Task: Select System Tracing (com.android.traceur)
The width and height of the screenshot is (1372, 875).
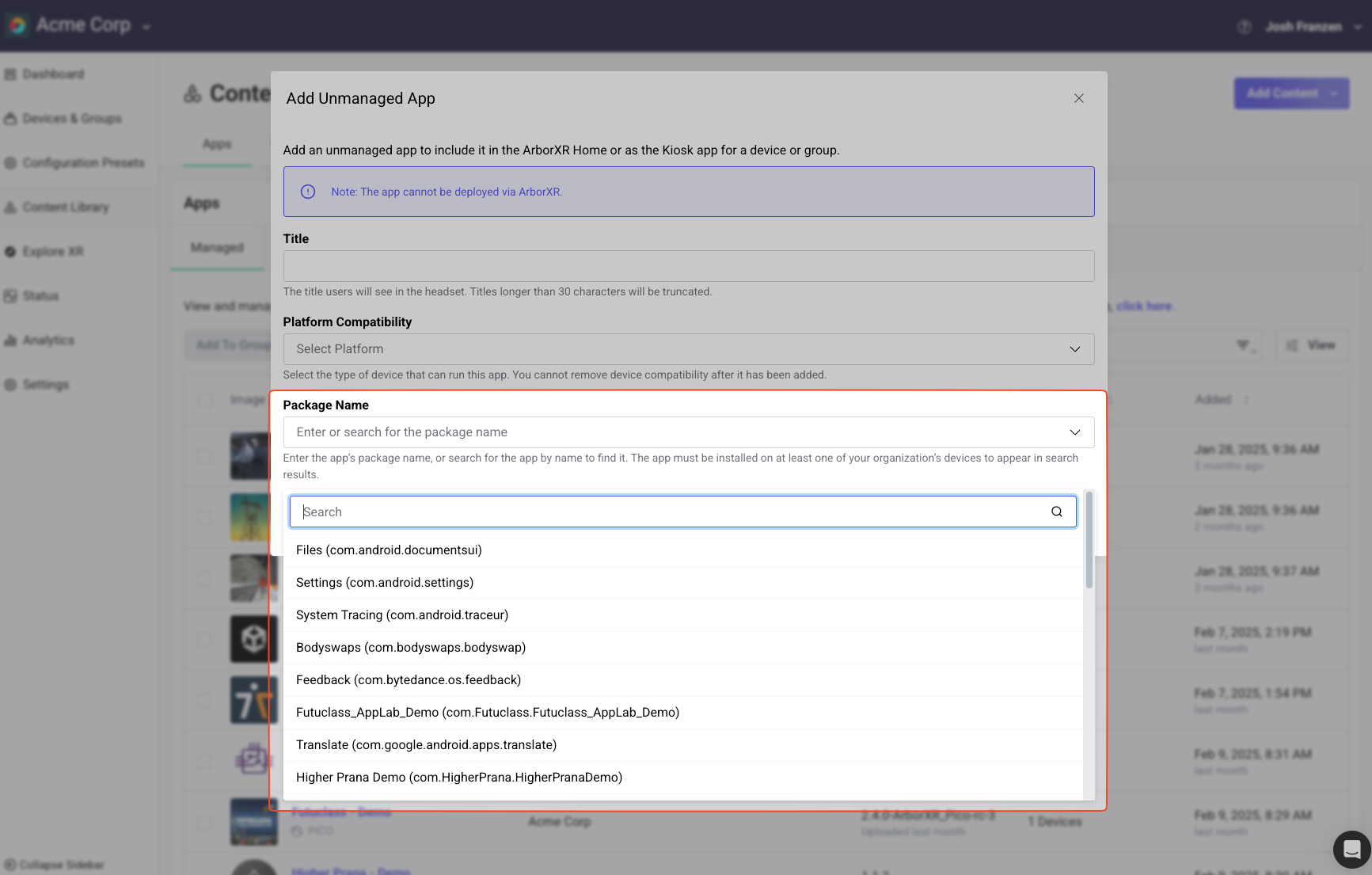Action: coord(682,615)
